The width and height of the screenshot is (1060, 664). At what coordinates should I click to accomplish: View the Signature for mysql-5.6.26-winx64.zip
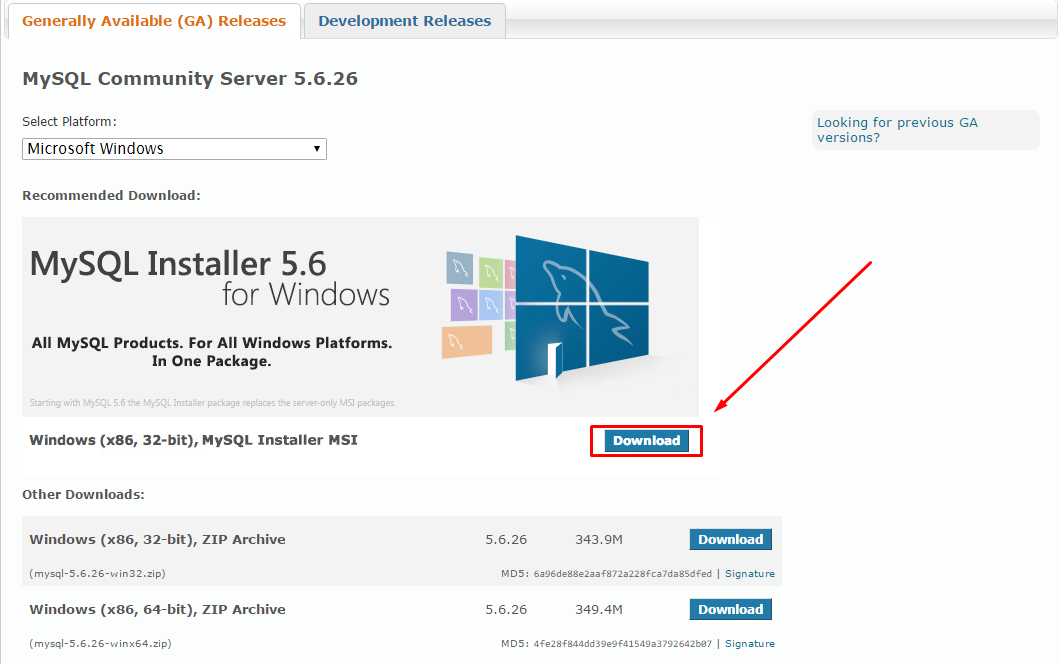click(x=750, y=643)
